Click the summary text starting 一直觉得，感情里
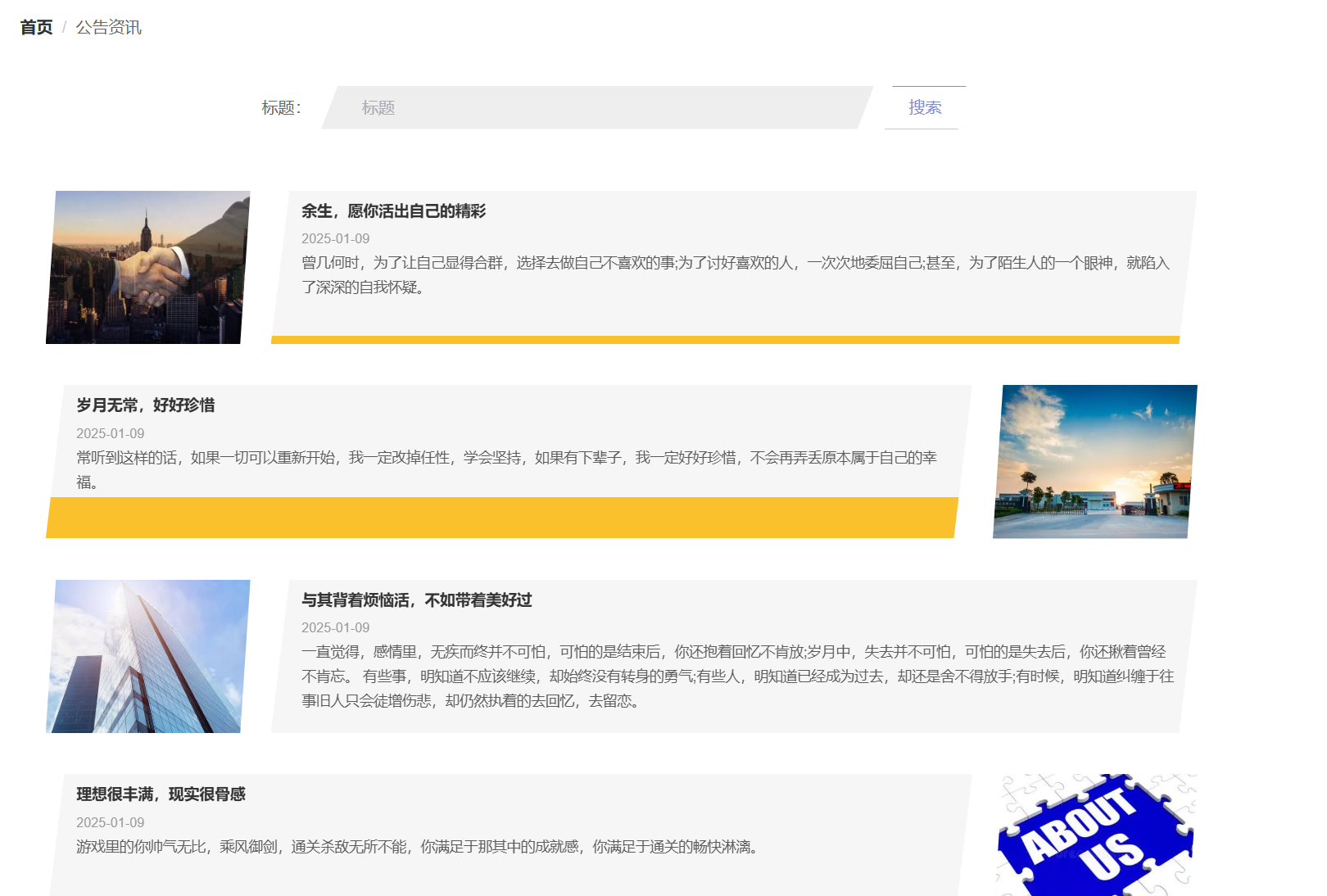This screenshot has height=896, width=1327. click(737, 676)
